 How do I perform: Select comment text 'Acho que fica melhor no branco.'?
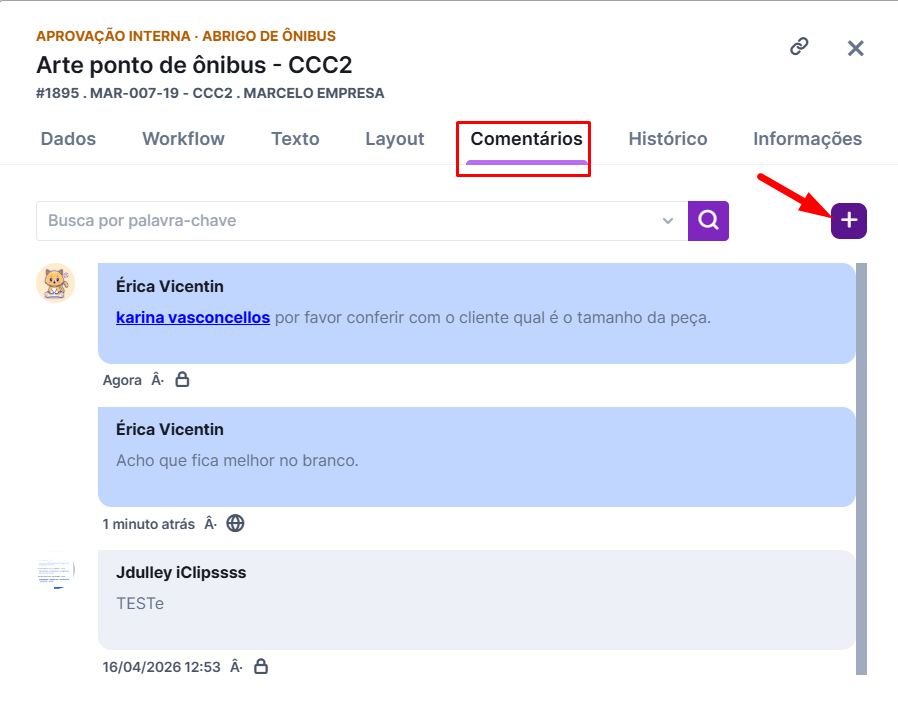(x=237, y=460)
